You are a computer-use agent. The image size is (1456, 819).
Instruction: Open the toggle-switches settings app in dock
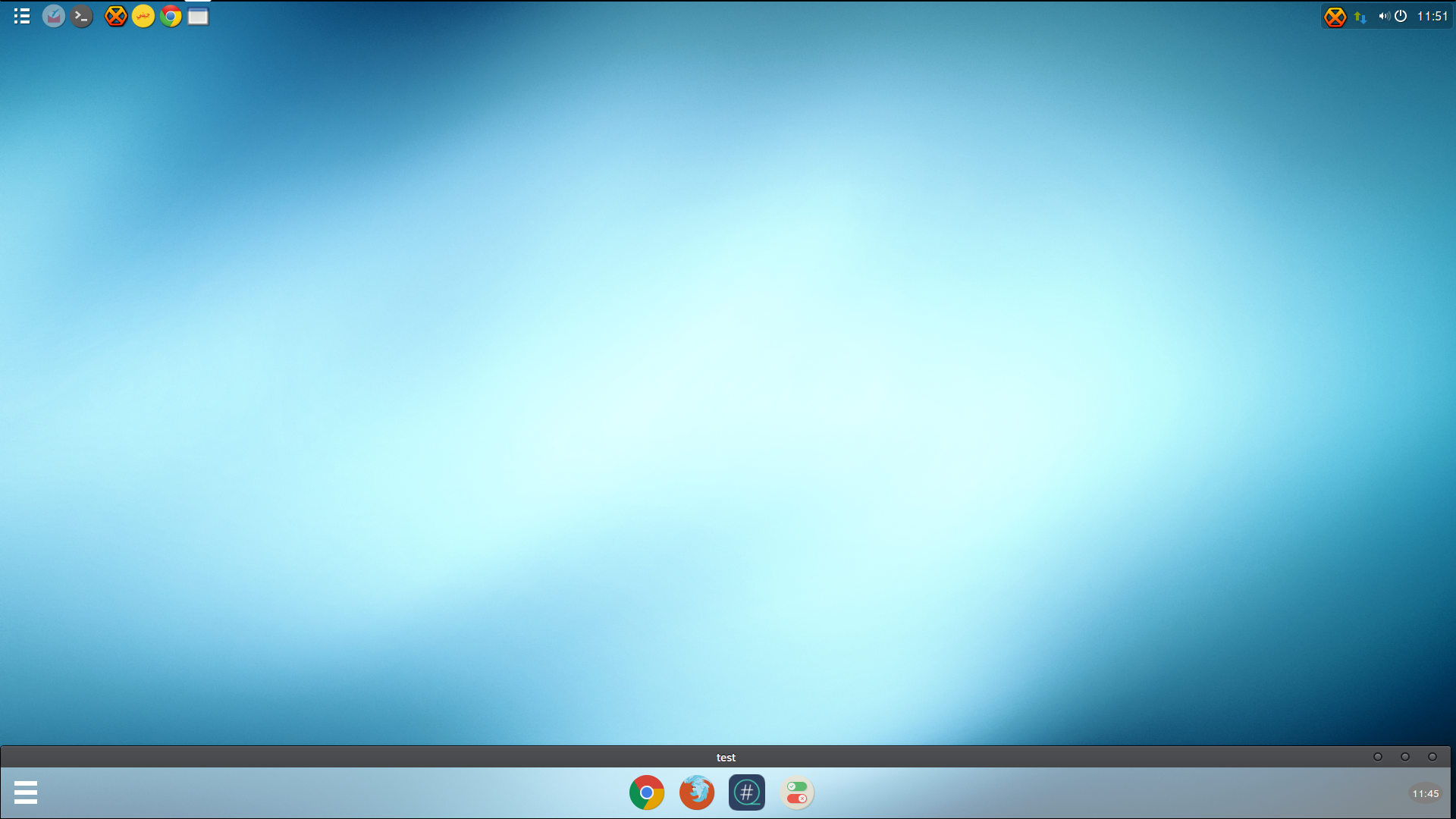[797, 792]
